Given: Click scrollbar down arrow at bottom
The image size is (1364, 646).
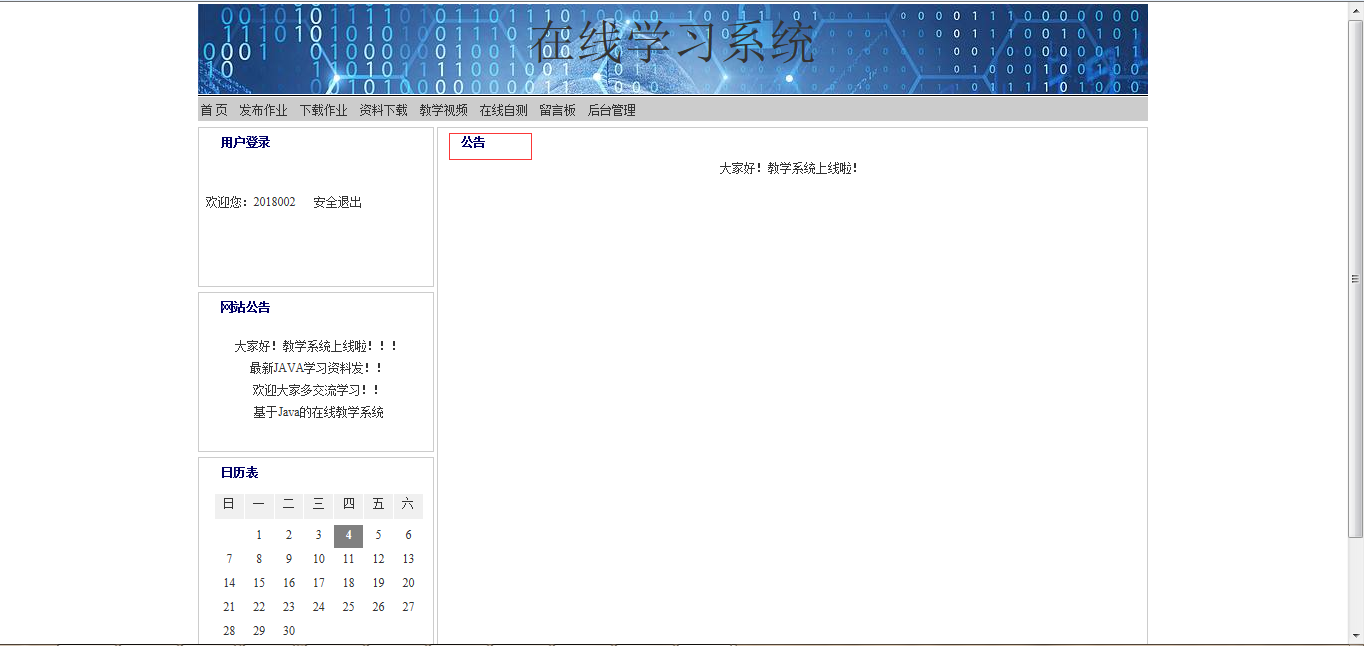Looking at the screenshot, I should point(1355,635).
